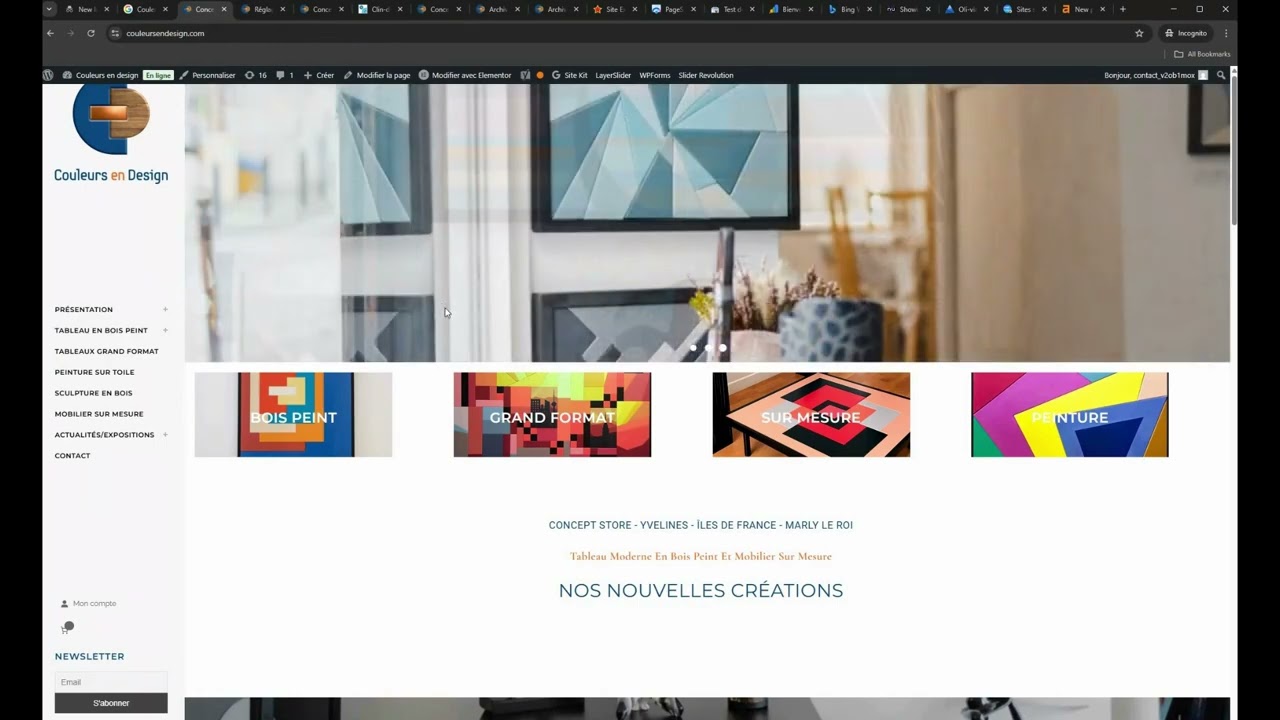Open the updates counter showing 16
Screen dimensions: 1280x720
coord(256,75)
